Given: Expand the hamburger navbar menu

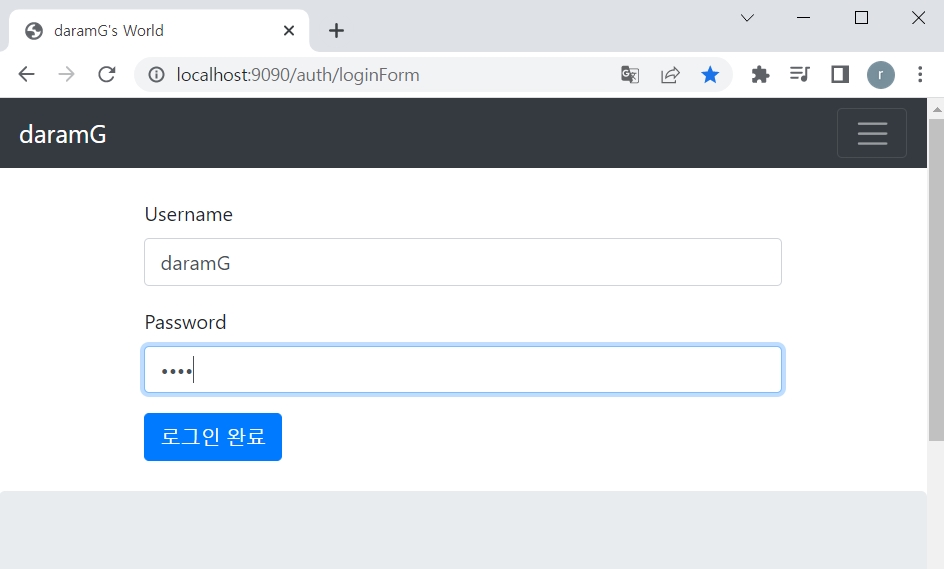Looking at the screenshot, I should coord(872,133).
